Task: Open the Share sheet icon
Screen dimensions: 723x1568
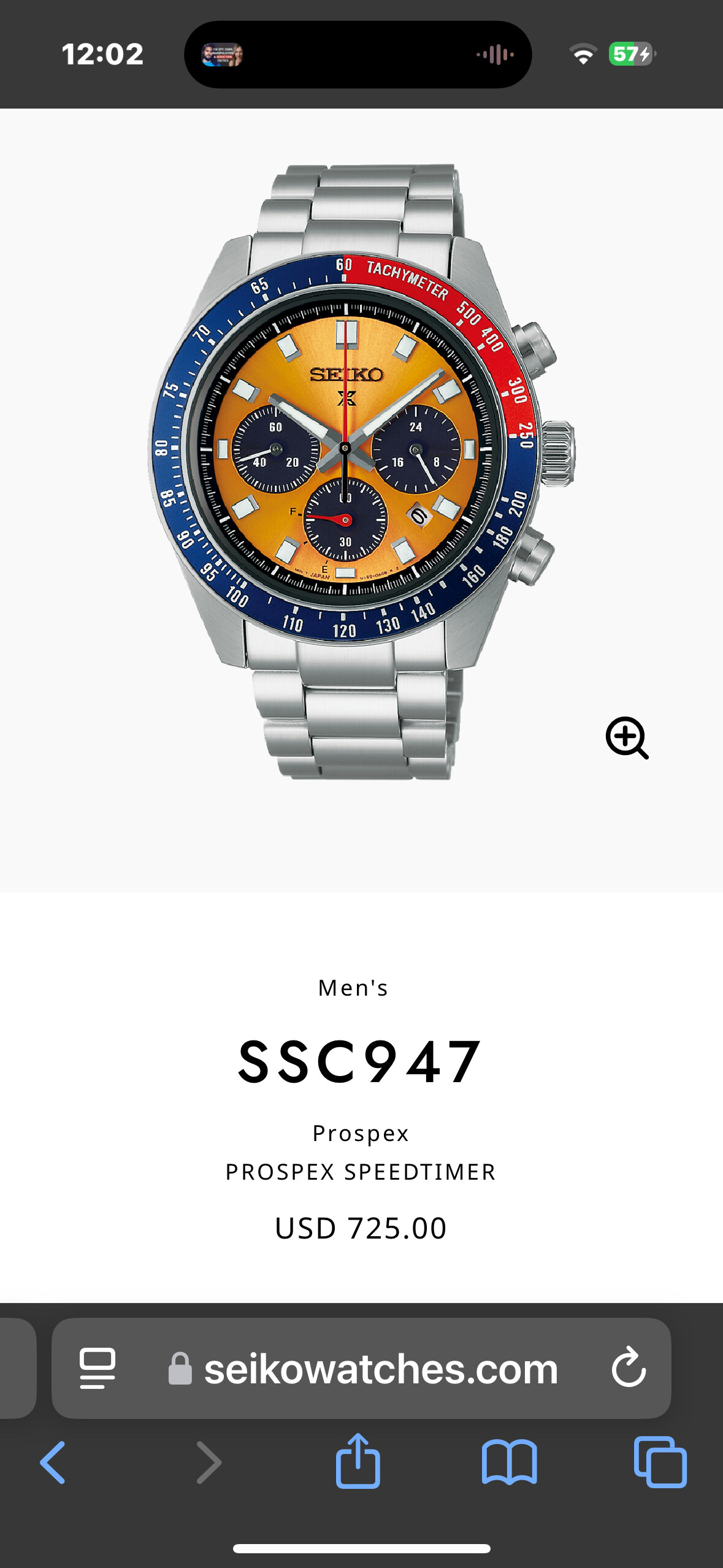Action: pos(358,1460)
